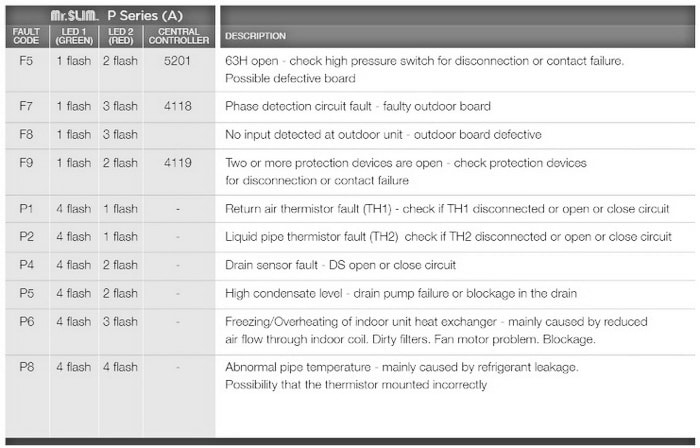Click central controller code 4118

pyautogui.click(x=177, y=106)
